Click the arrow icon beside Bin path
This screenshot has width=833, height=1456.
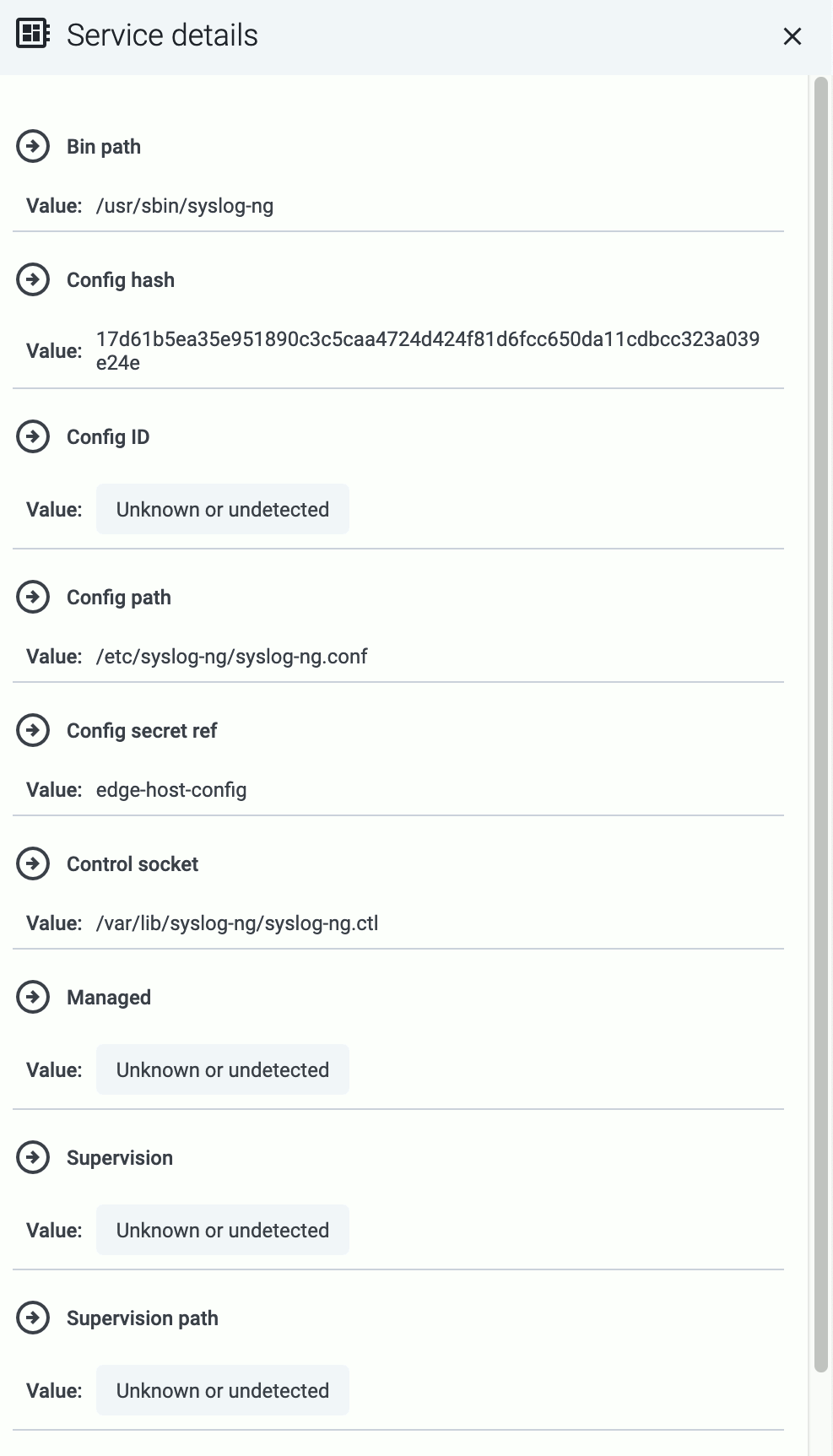click(33, 146)
